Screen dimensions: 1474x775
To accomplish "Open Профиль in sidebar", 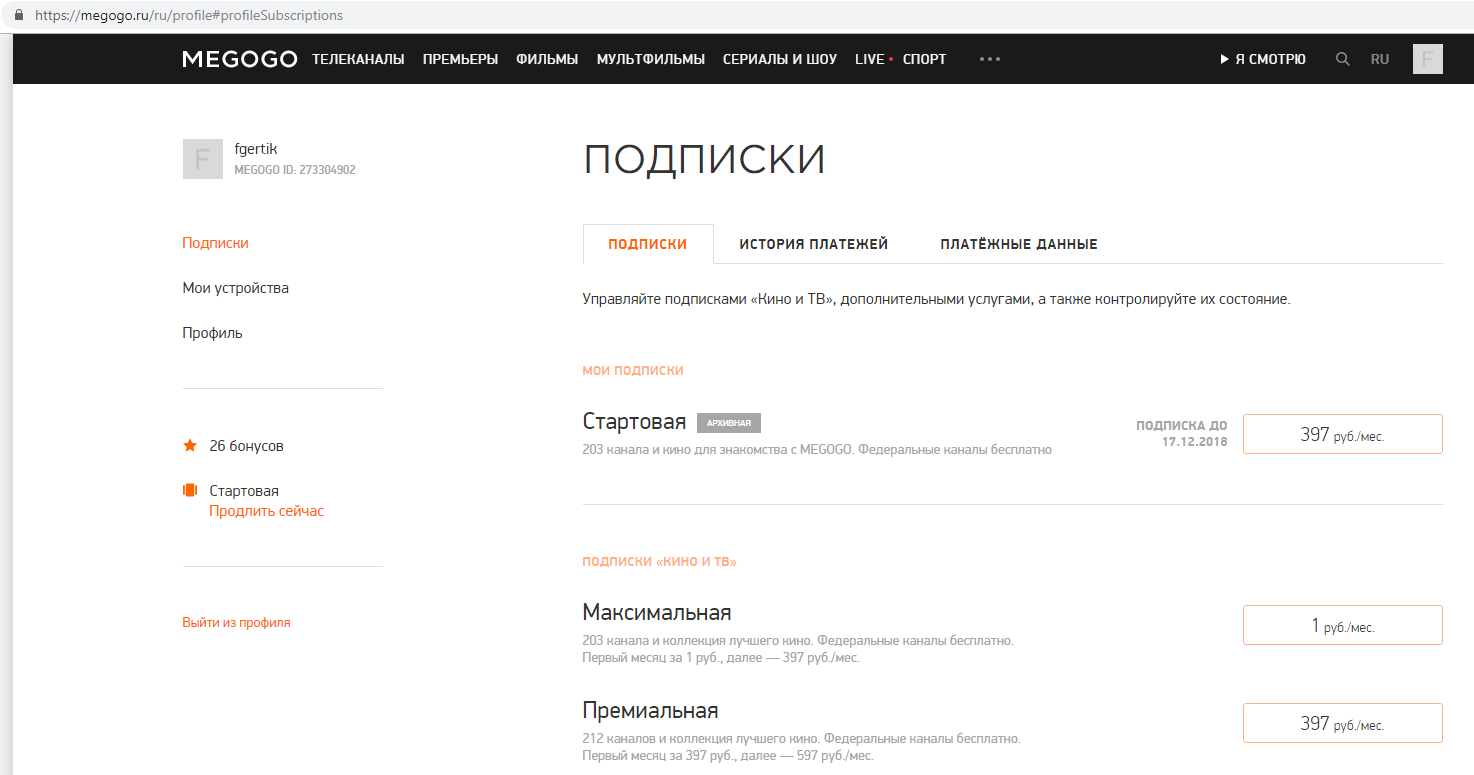I will 212,333.
